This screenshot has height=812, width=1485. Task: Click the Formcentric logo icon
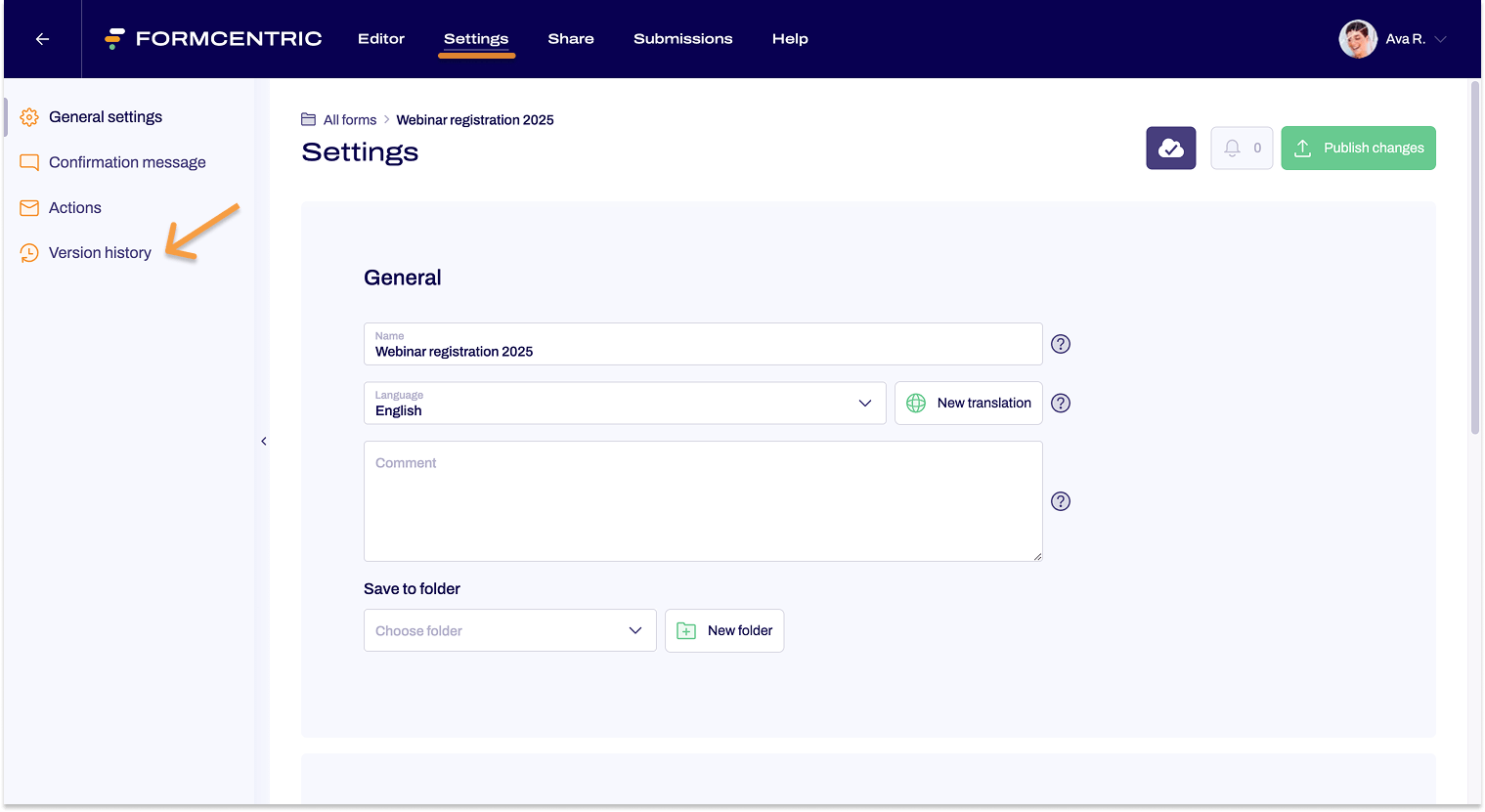[112, 38]
